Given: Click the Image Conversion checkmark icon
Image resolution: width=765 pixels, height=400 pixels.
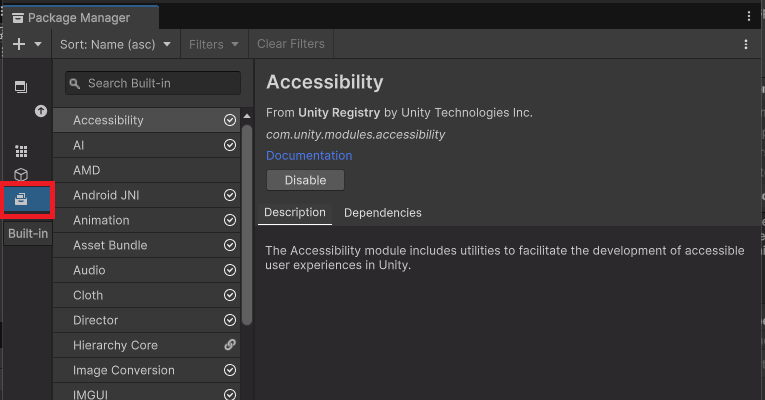Looking at the screenshot, I should [x=230, y=370].
